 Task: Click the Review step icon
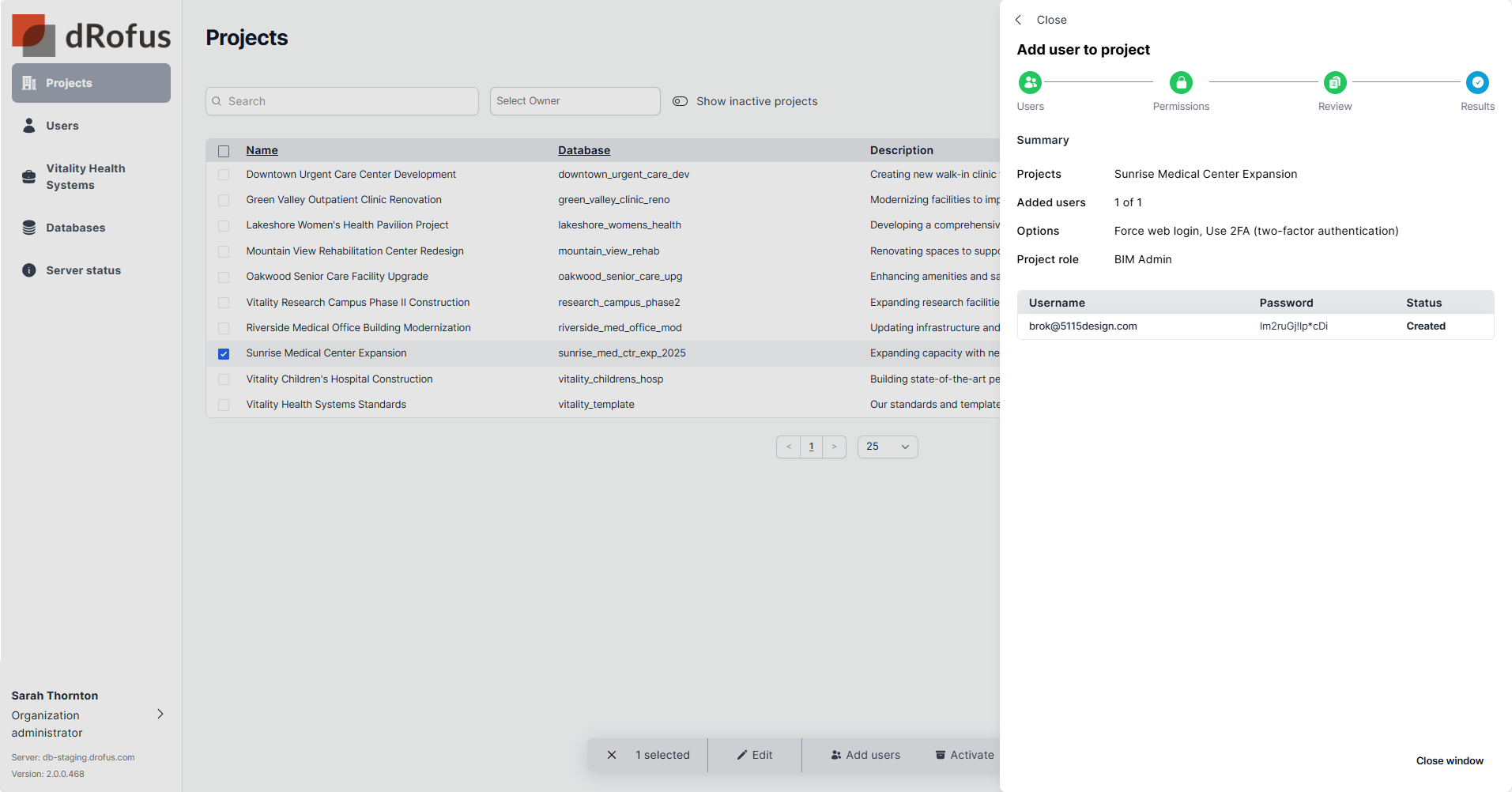1334,82
